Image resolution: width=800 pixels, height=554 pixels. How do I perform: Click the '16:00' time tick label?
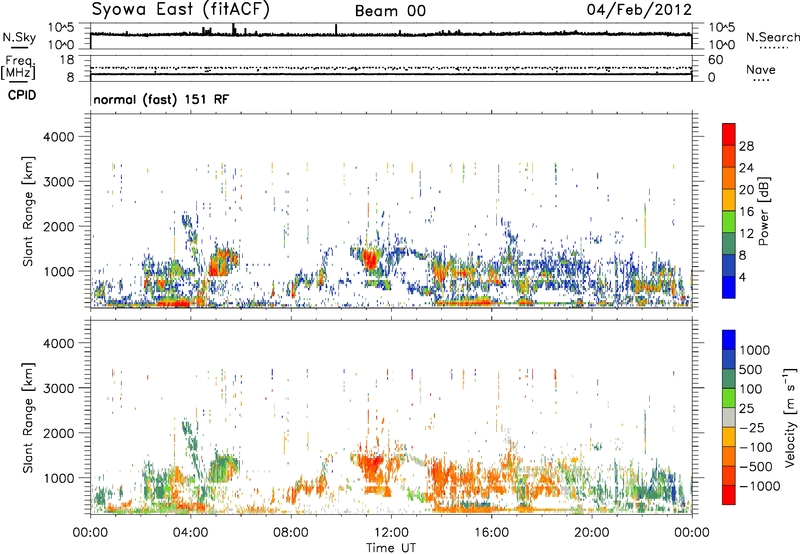tap(491, 533)
